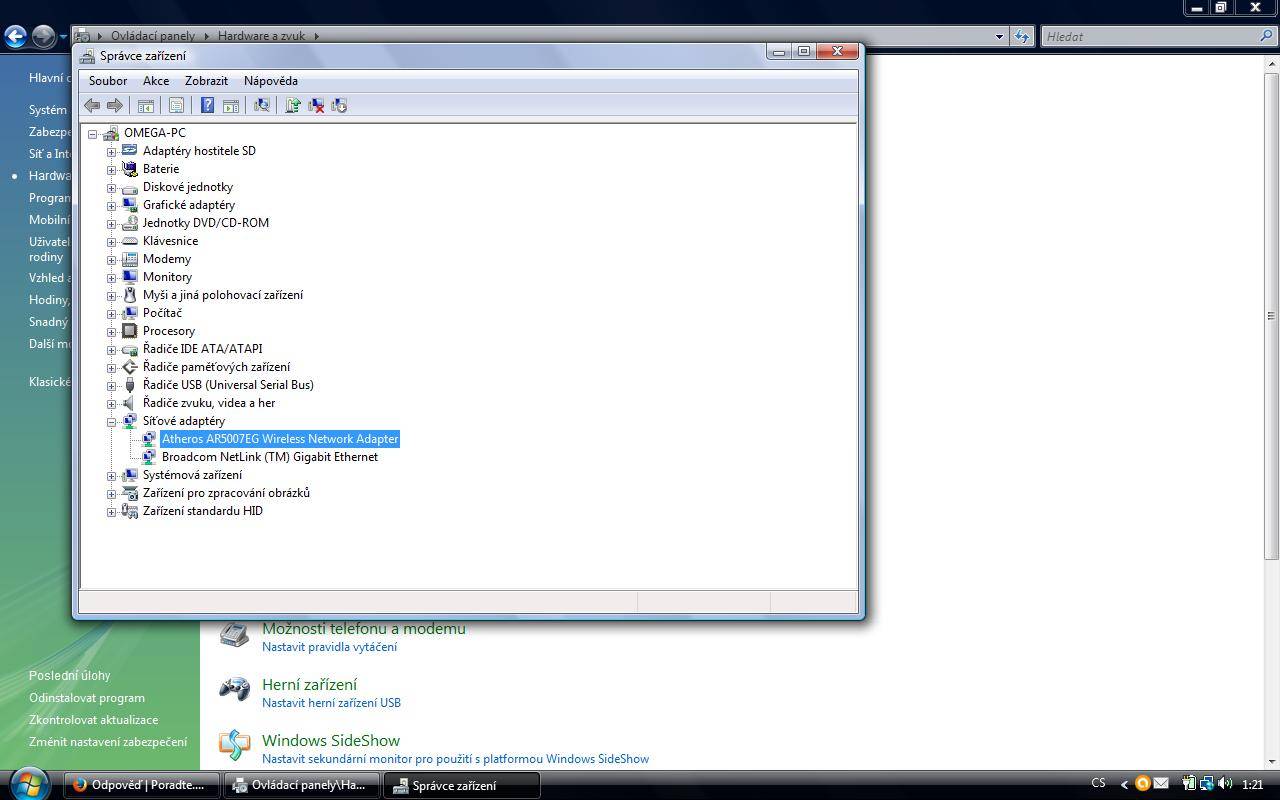This screenshot has height=800, width=1280.
Task: Open the Zobrazit menu
Action: [206, 81]
